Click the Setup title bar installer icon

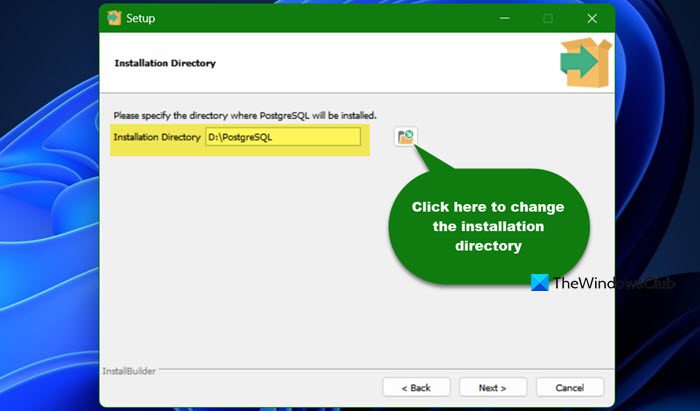(x=114, y=18)
